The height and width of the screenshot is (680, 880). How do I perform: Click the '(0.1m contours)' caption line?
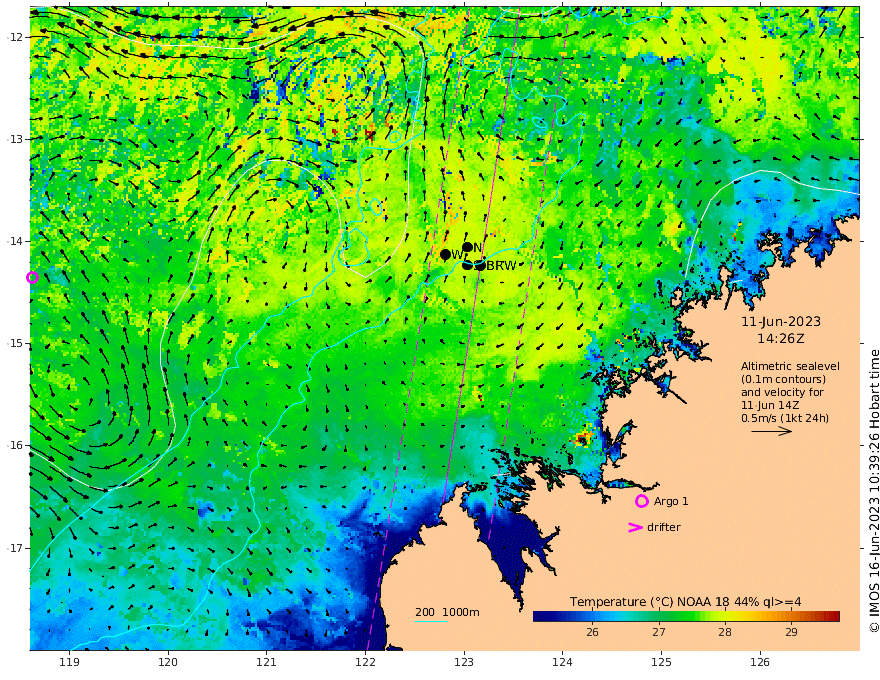(783, 379)
